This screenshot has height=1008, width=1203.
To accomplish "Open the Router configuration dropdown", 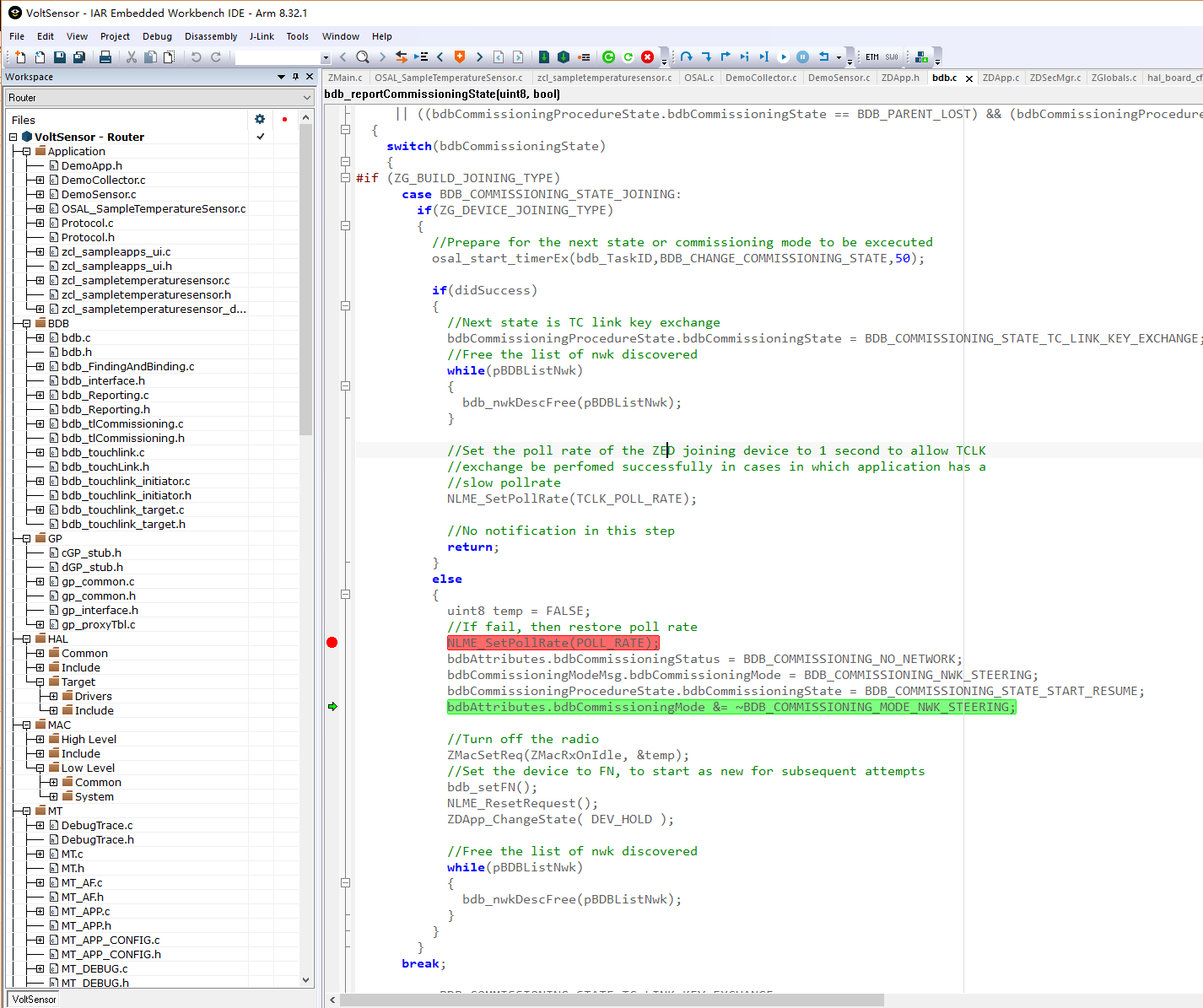I will (x=306, y=98).
